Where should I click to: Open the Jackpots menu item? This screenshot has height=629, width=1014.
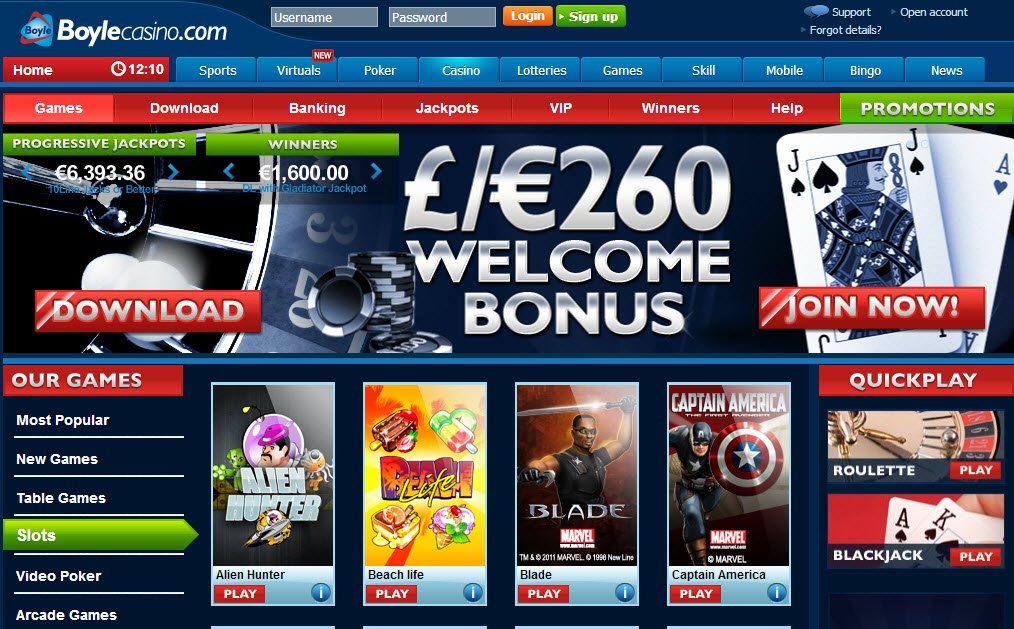pos(447,108)
